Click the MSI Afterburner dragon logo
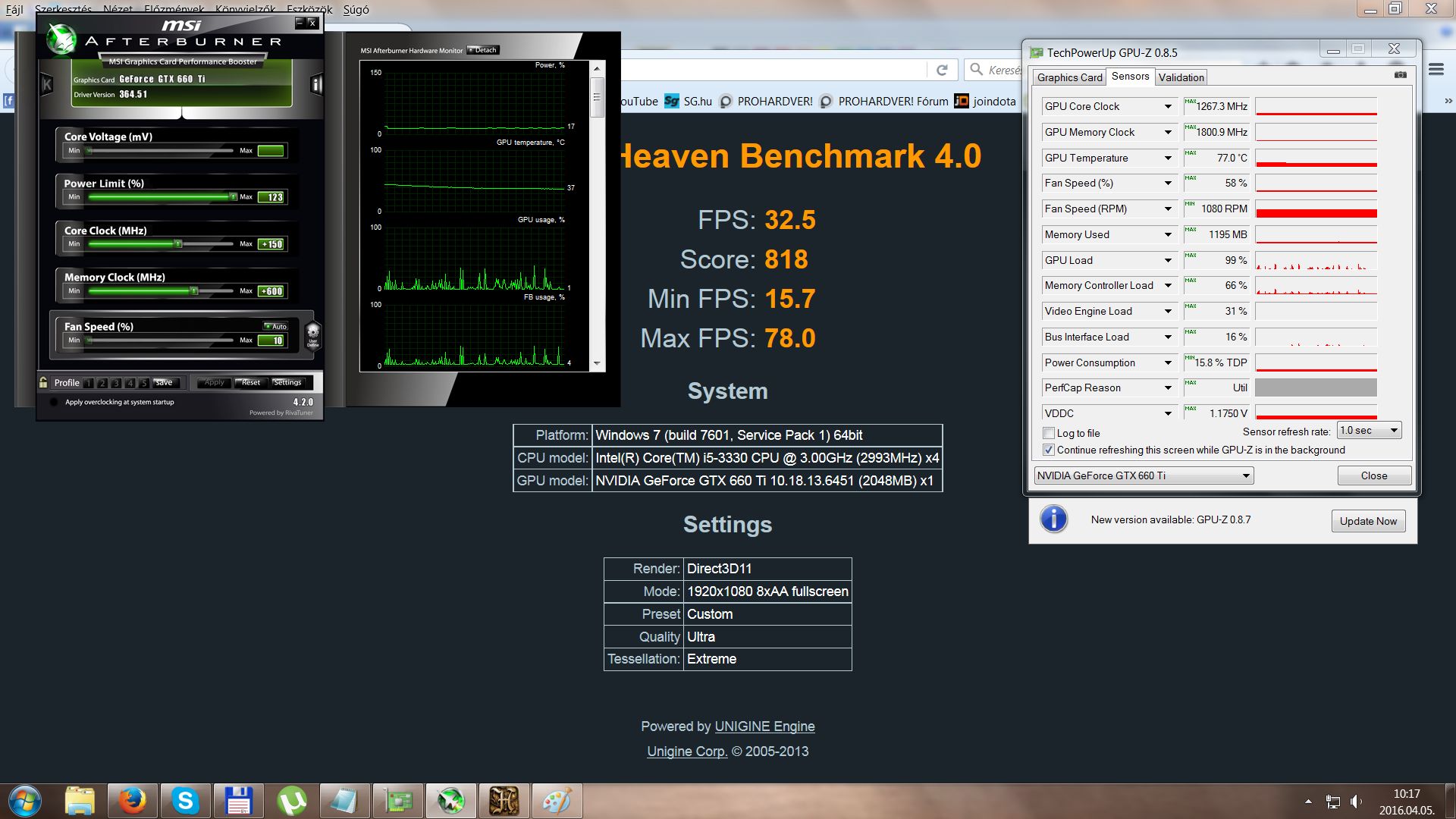 click(61, 39)
